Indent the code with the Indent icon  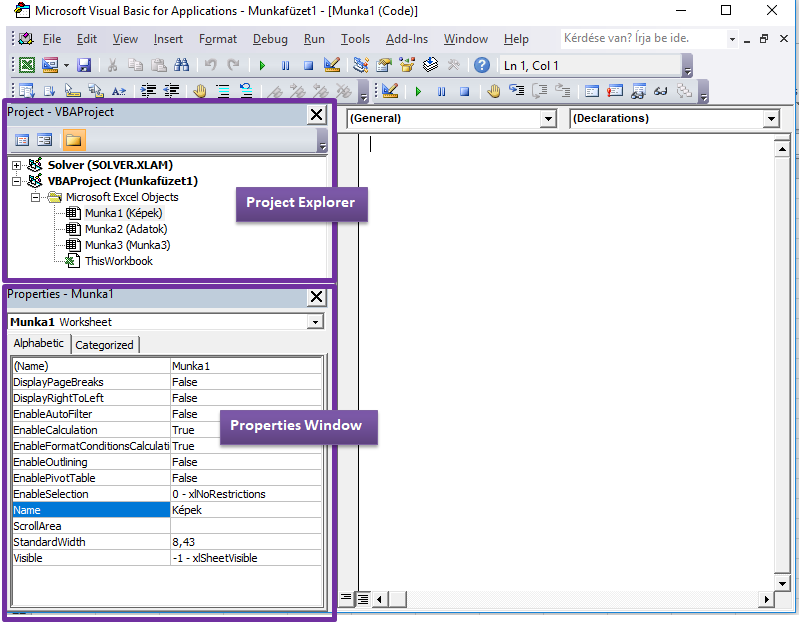point(148,92)
